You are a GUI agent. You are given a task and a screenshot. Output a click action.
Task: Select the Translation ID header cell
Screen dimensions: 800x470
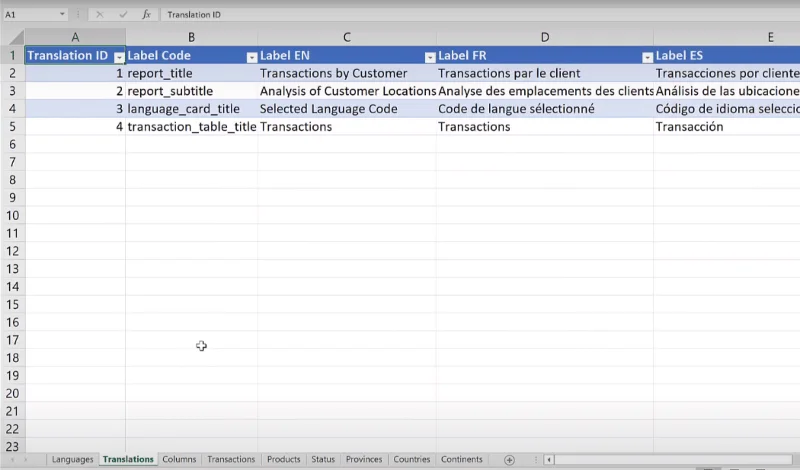click(75, 55)
